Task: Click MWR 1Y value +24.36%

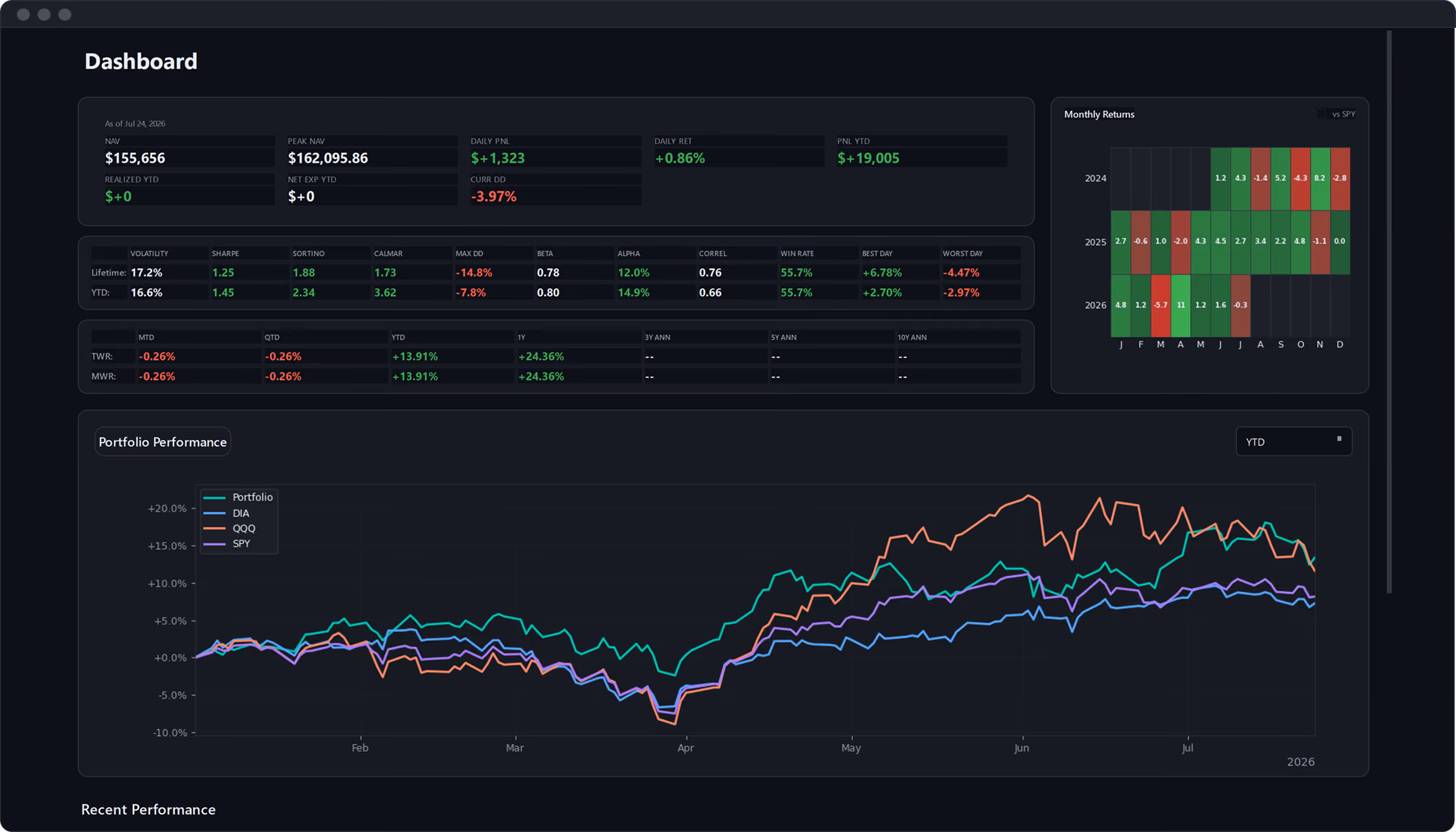Action: coord(541,377)
